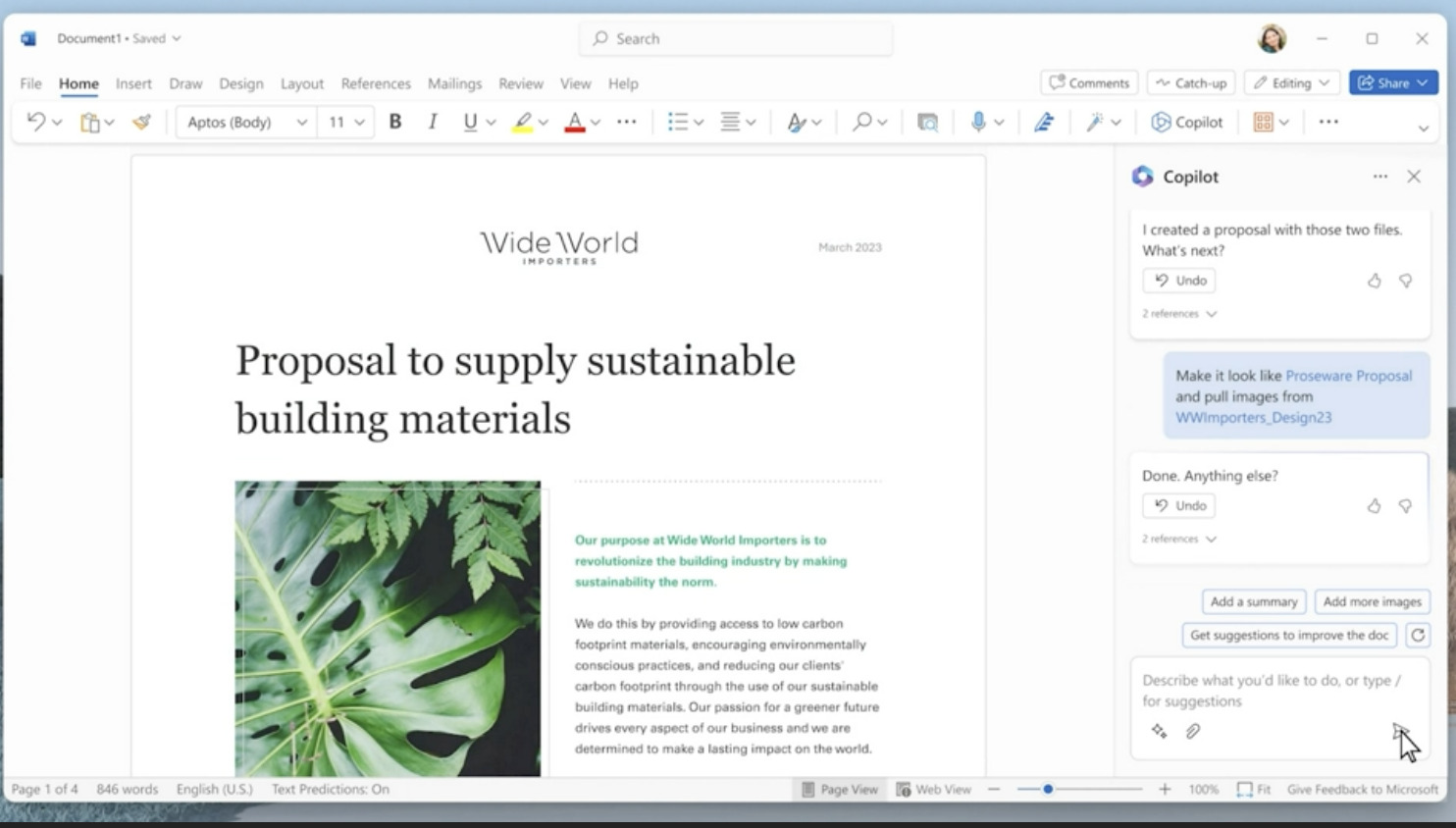Image resolution: width=1456 pixels, height=828 pixels.
Task: Click the Add more images suggestion
Action: (1372, 601)
